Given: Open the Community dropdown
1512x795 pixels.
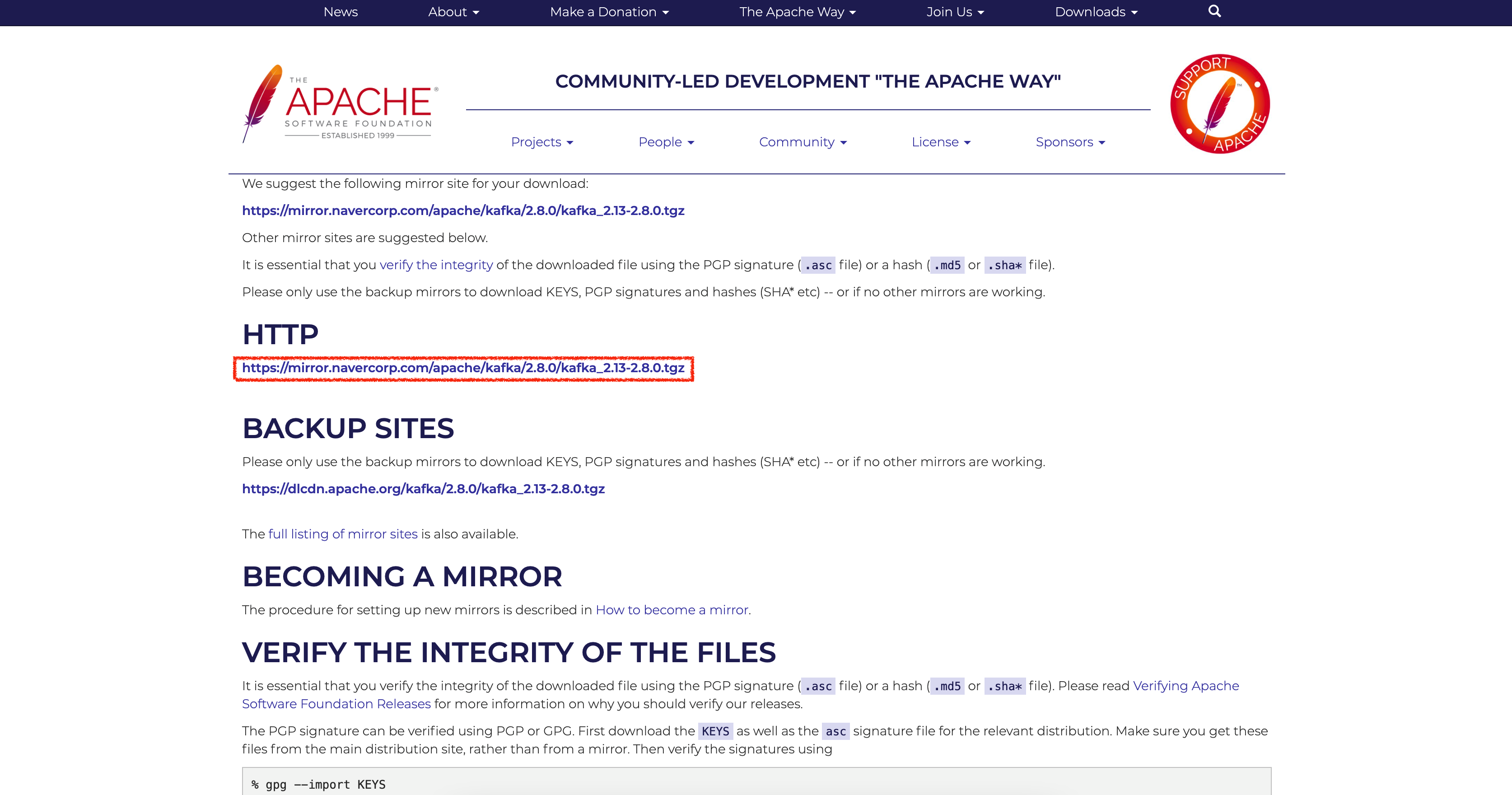Looking at the screenshot, I should pyautogui.click(x=803, y=142).
